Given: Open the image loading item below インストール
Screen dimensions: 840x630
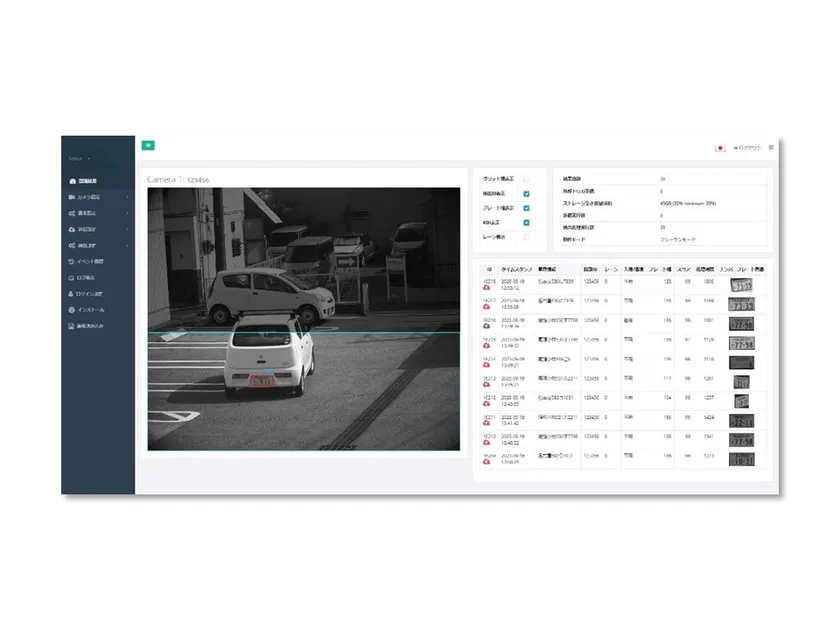Looking at the screenshot, I should tap(86, 326).
